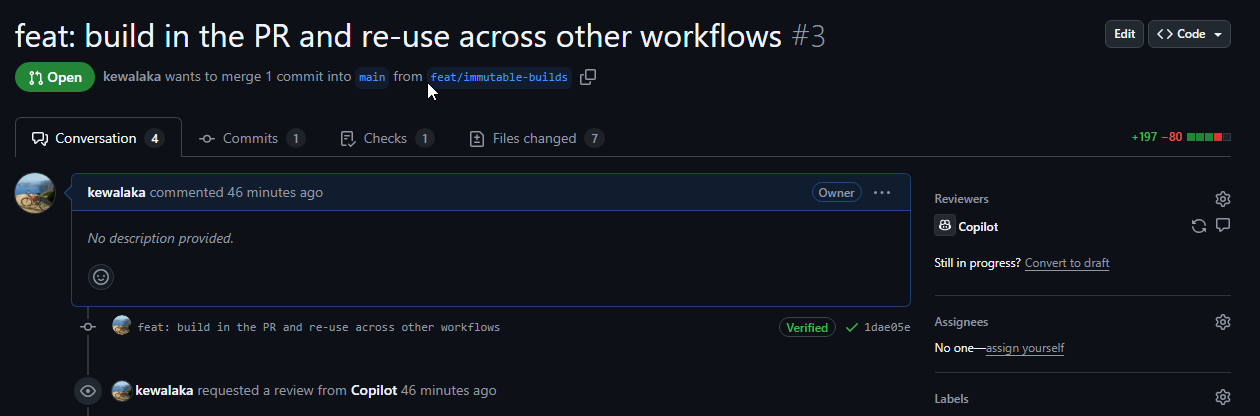Copy the head branch name icon
This screenshot has height=416, width=1260.
pyautogui.click(x=588, y=77)
